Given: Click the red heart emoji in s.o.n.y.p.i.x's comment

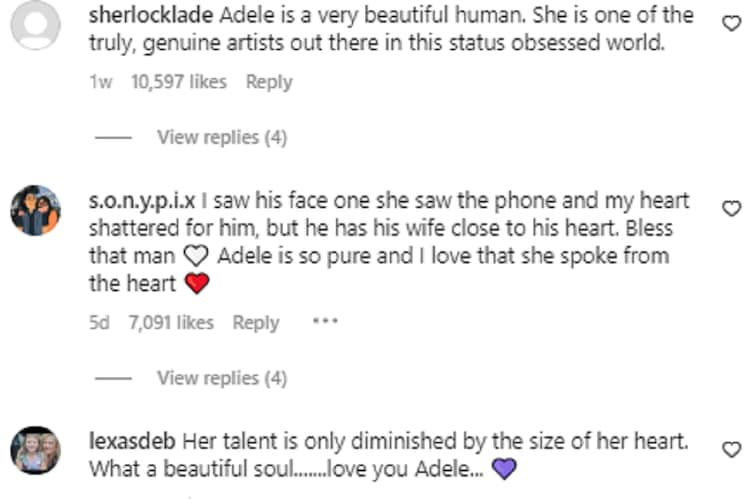Looking at the screenshot, I should point(197,285).
